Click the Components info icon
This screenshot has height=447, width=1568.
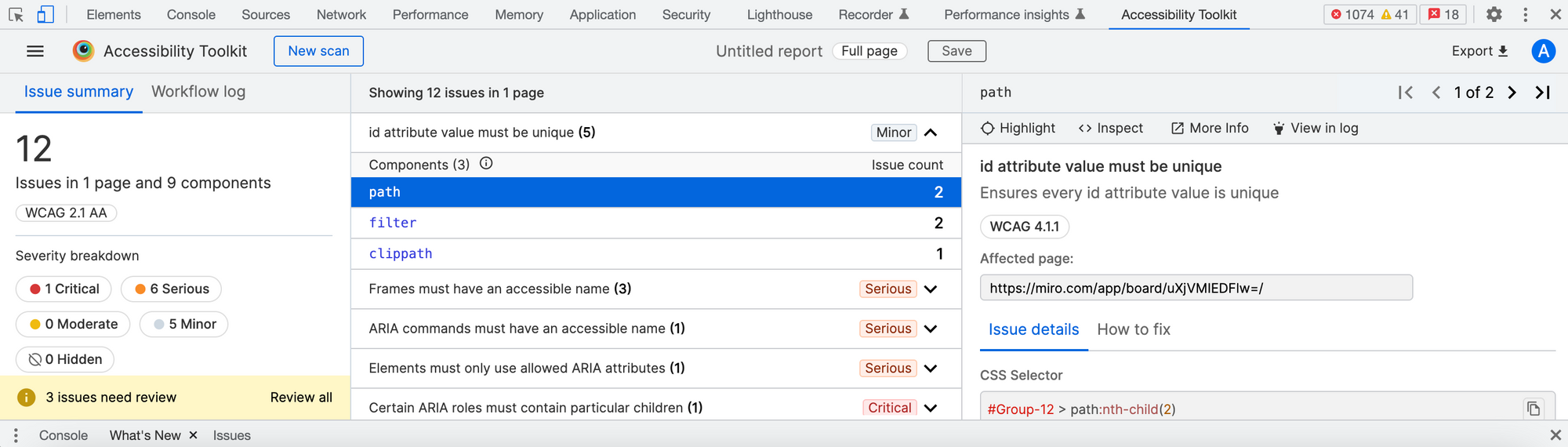(x=486, y=164)
